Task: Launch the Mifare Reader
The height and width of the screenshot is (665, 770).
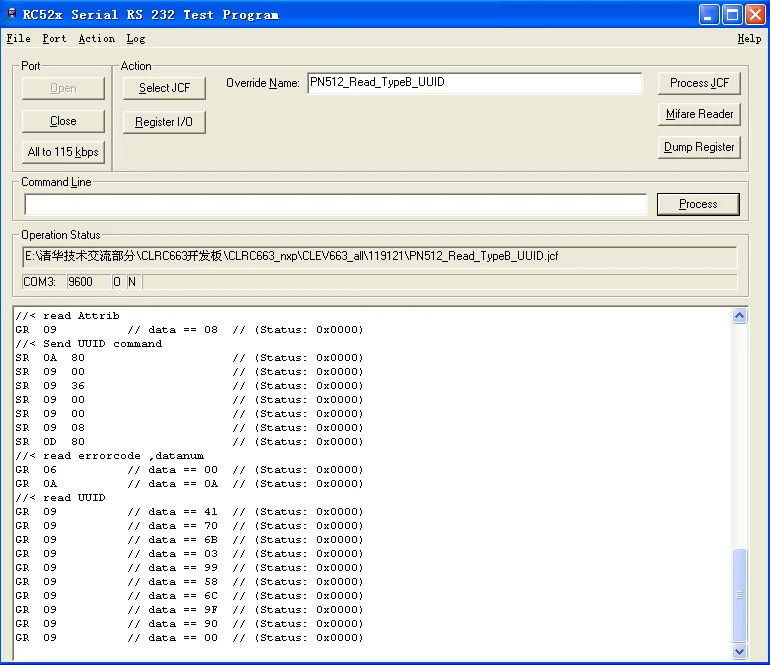Action: point(699,114)
